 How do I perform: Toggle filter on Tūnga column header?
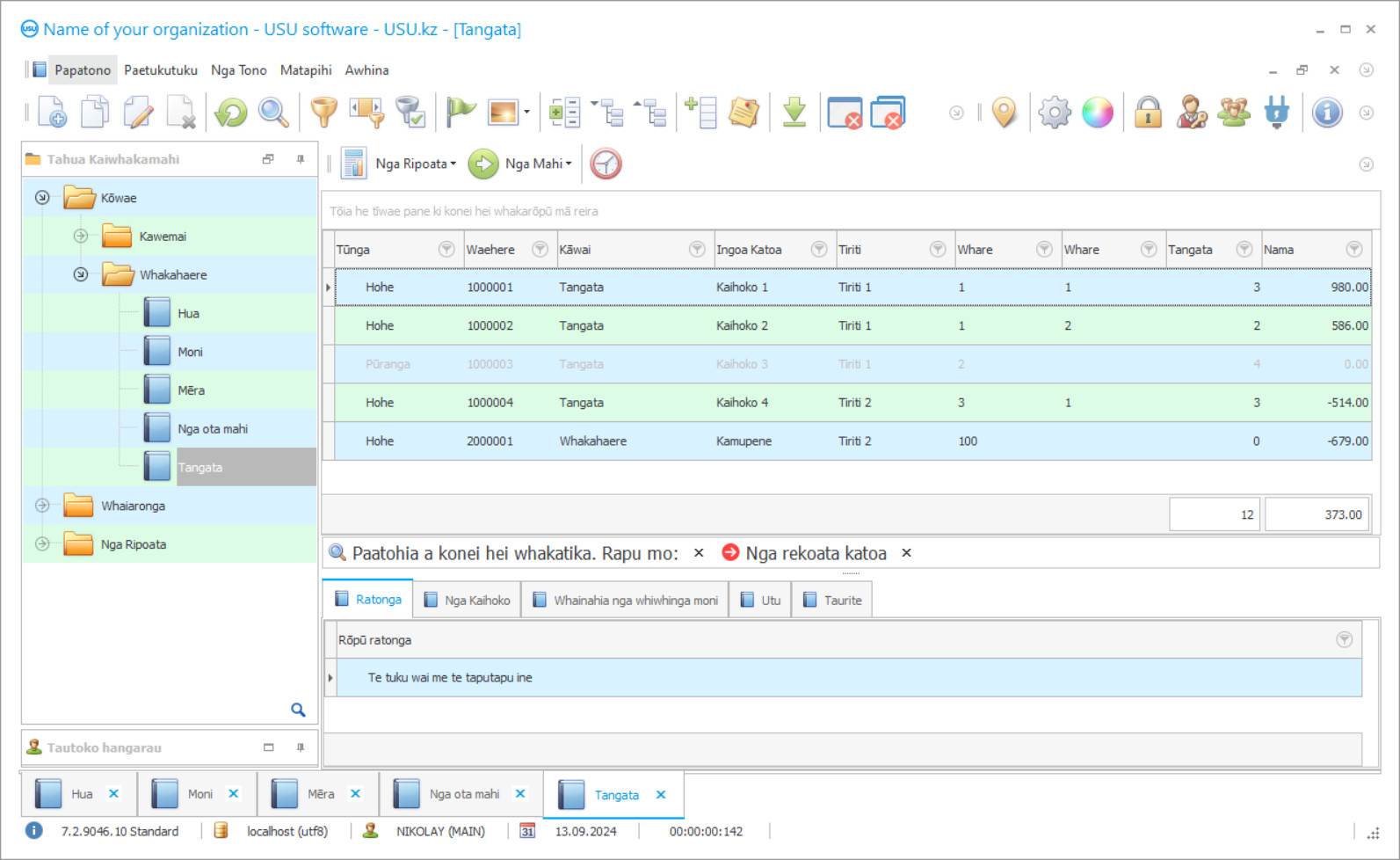446,250
